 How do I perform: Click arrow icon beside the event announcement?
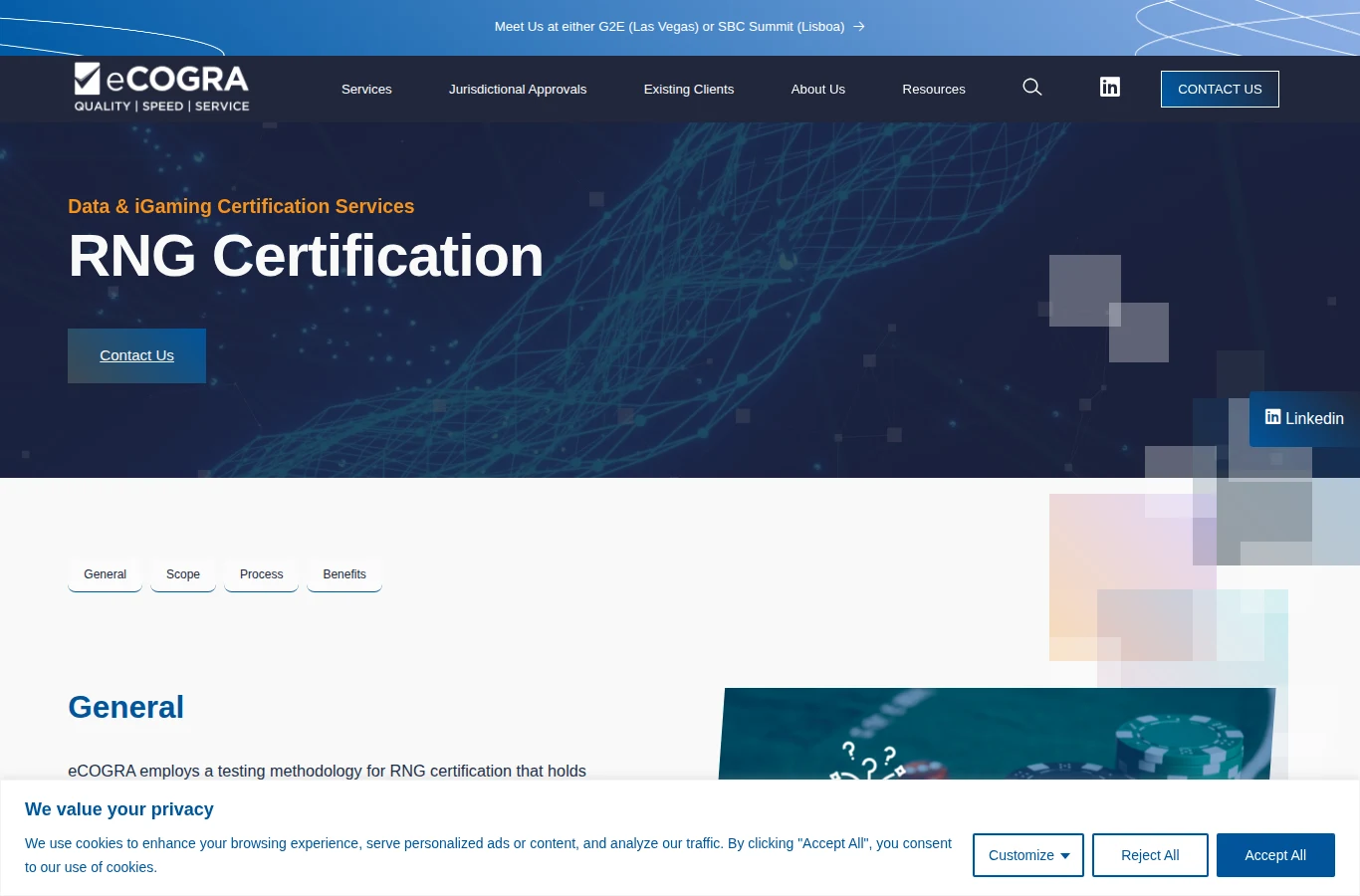[x=859, y=27]
